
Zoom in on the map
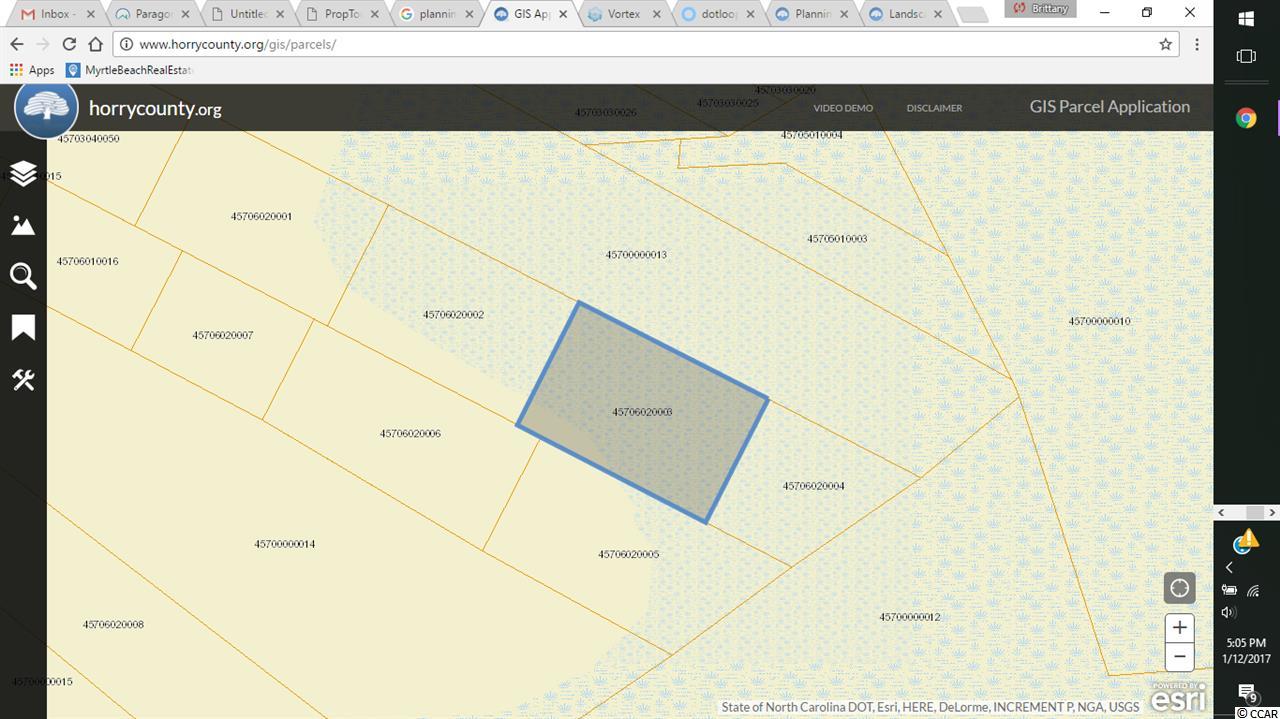[1179, 627]
